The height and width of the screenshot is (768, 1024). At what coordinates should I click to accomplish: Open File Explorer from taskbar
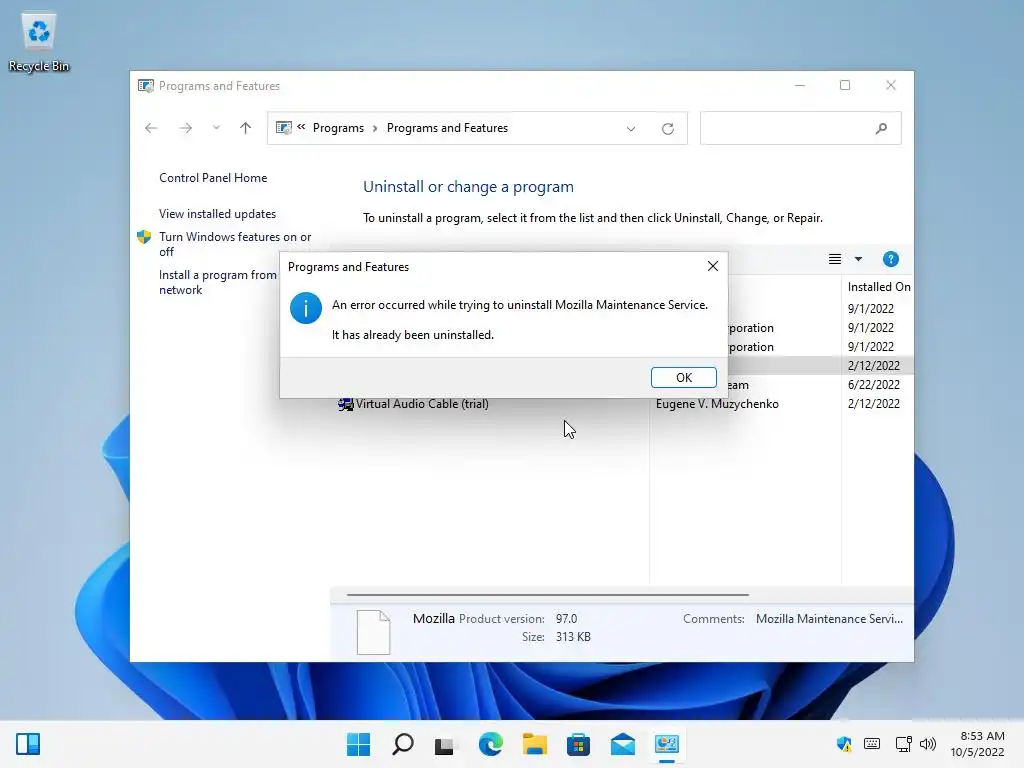tap(534, 744)
